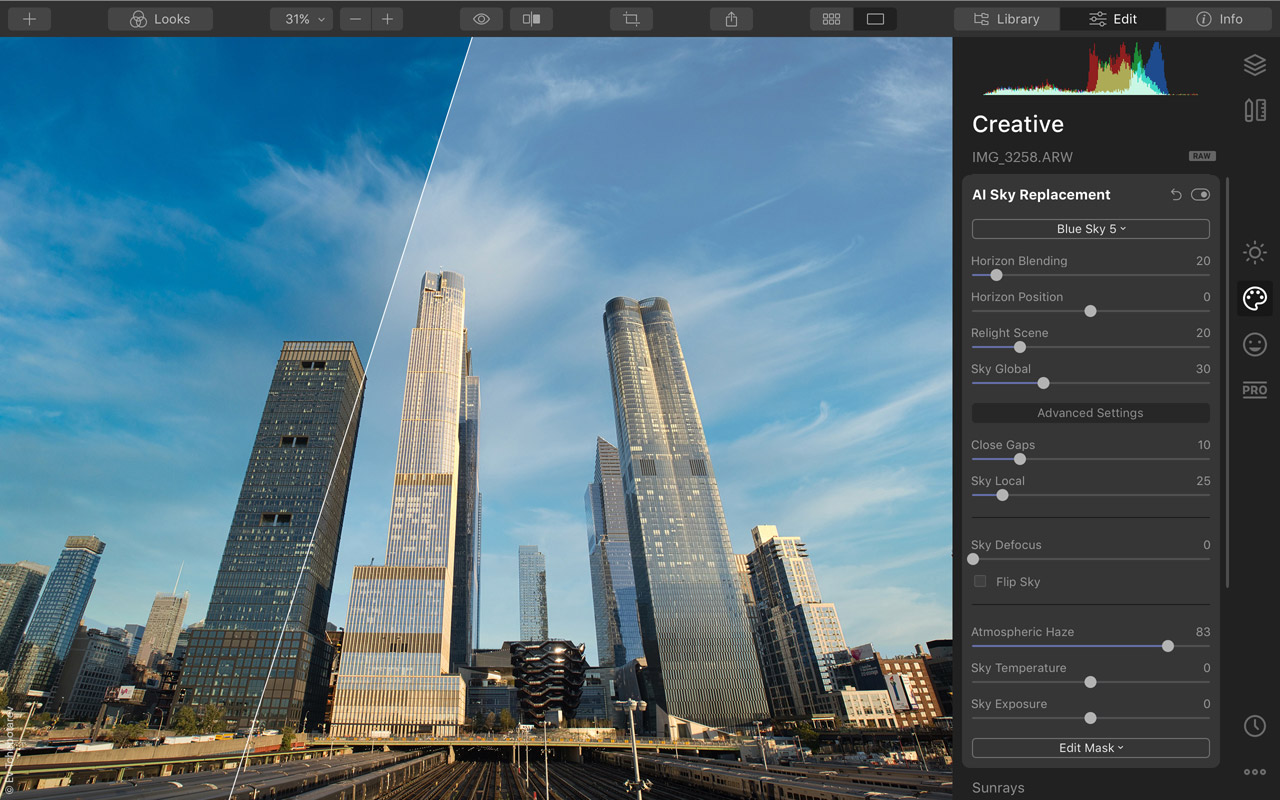Expand the Sunrays section
The image size is (1280, 800).
[x=998, y=788]
